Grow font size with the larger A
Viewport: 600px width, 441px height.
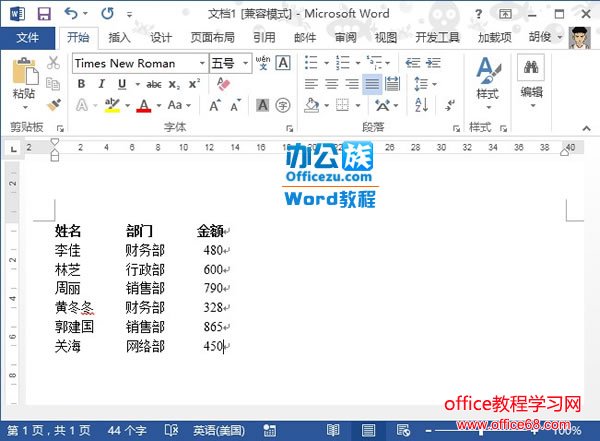(x=215, y=105)
